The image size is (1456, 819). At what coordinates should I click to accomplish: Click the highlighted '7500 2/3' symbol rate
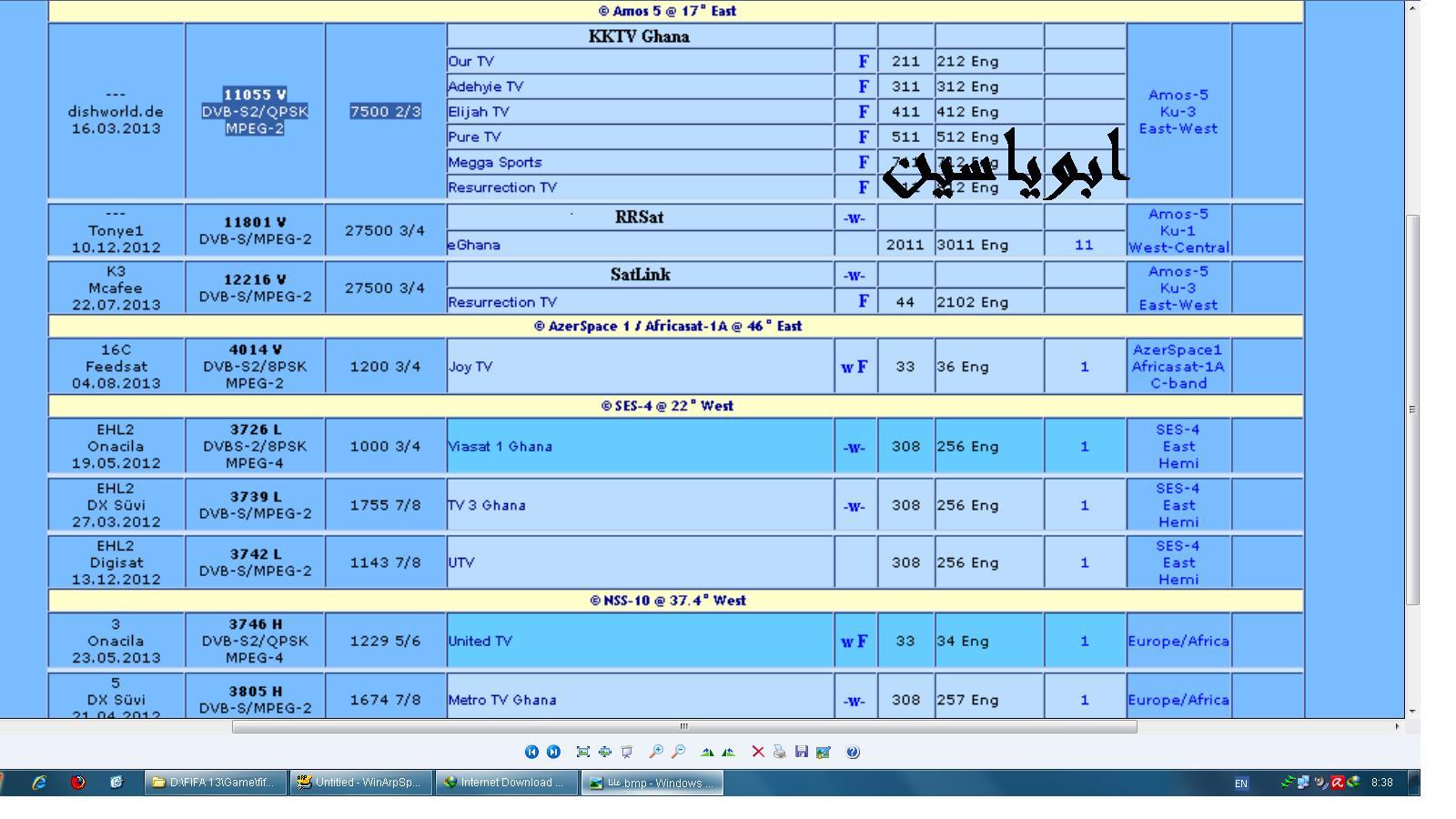pos(386,111)
